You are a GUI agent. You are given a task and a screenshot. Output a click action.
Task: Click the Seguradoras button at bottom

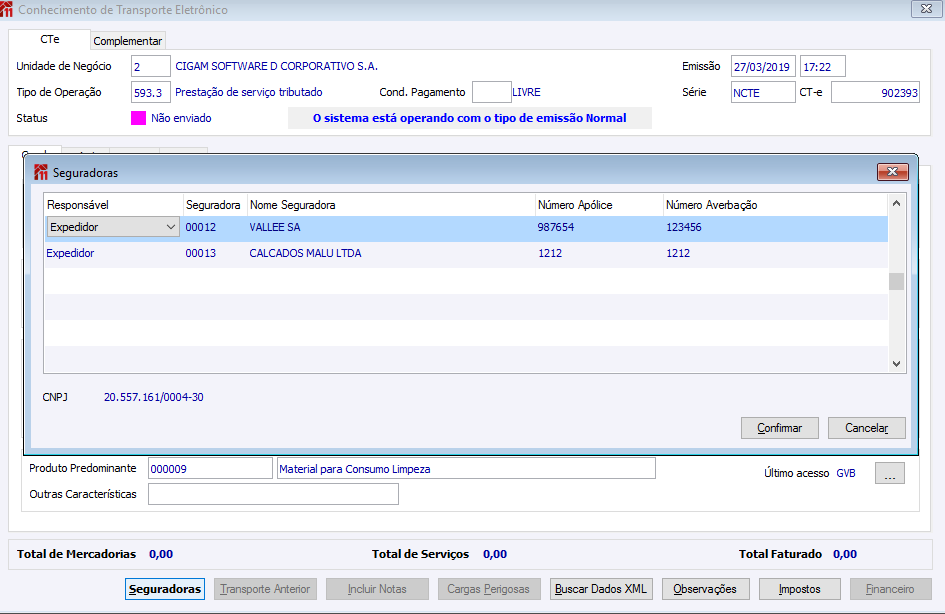click(165, 589)
